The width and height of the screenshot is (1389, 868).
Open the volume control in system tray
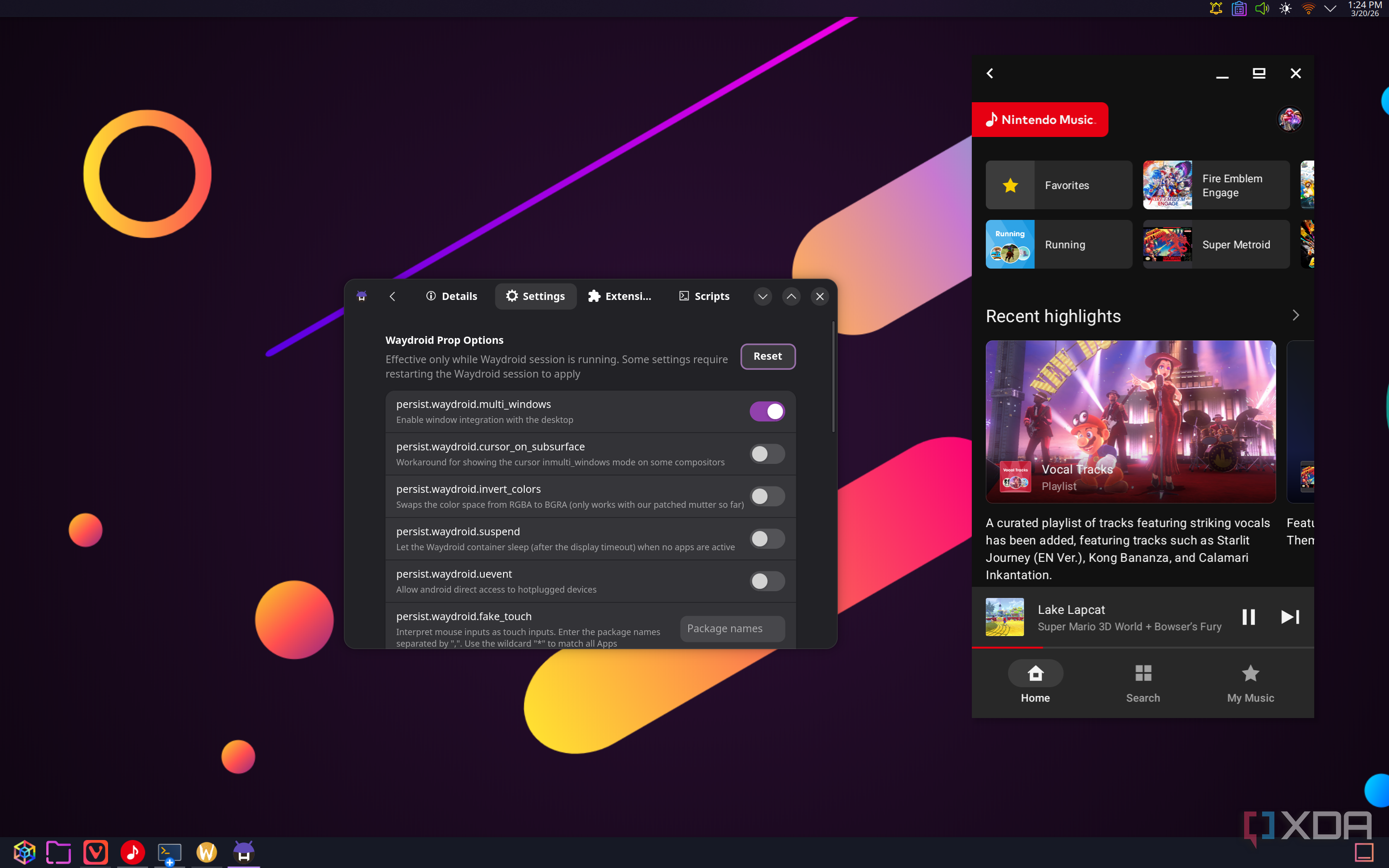pyautogui.click(x=1262, y=9)
